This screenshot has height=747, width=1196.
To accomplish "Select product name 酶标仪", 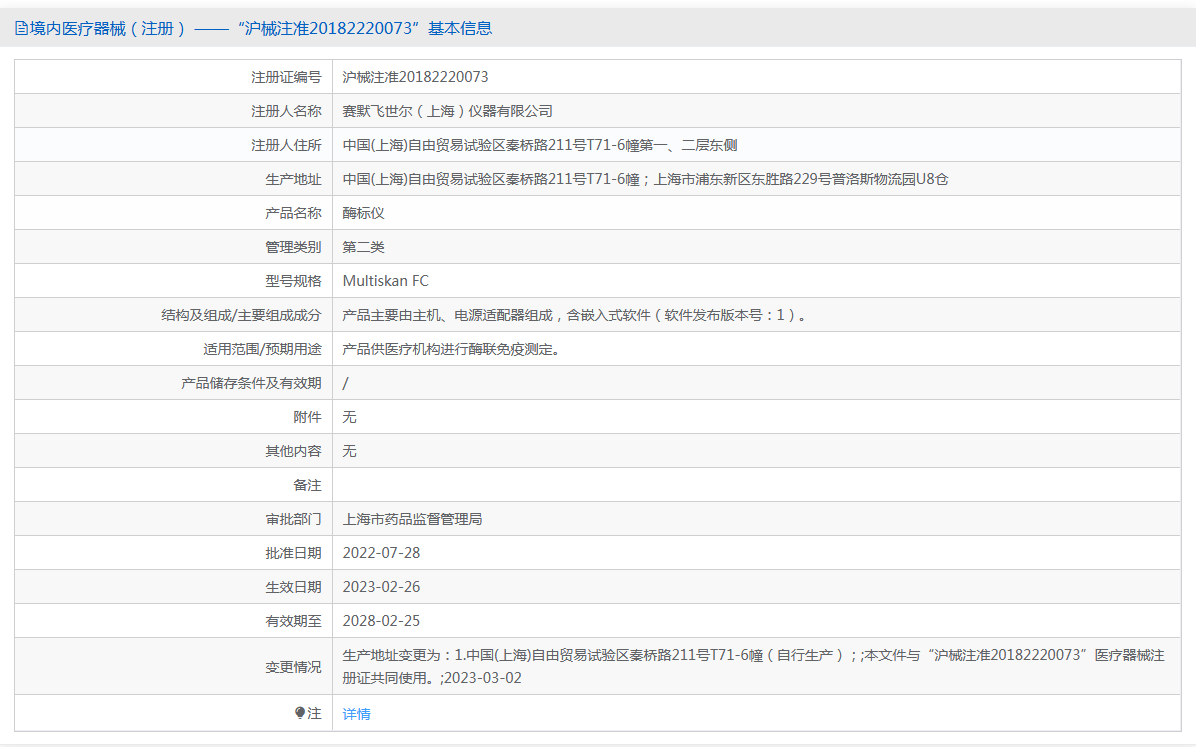I will (x=363, y=213).
